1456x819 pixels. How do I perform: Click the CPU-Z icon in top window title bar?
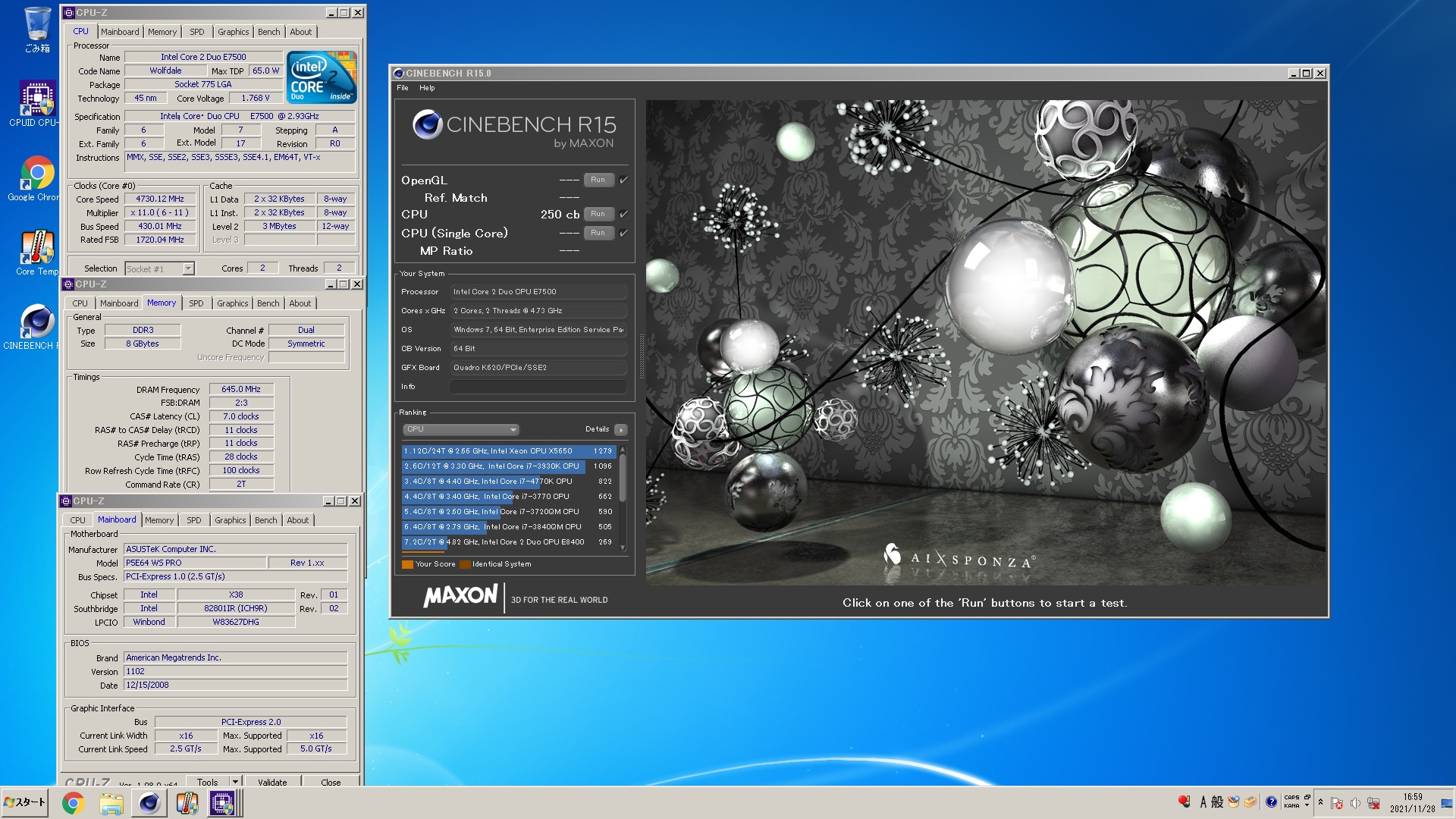pos(68,12)
